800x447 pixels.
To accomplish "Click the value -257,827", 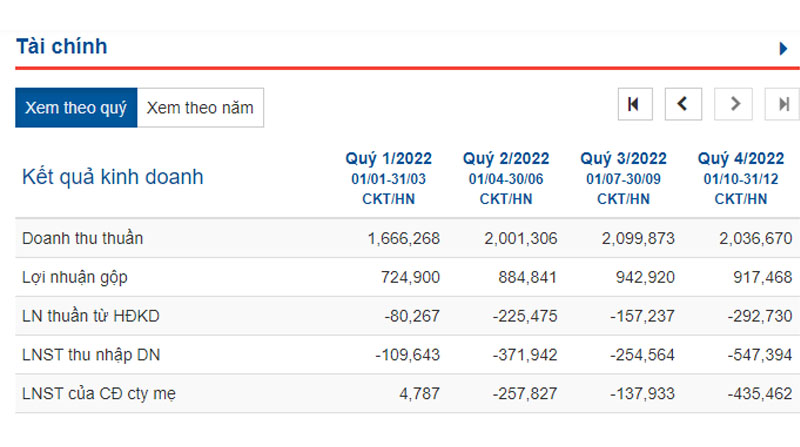I will pos(525,393).
